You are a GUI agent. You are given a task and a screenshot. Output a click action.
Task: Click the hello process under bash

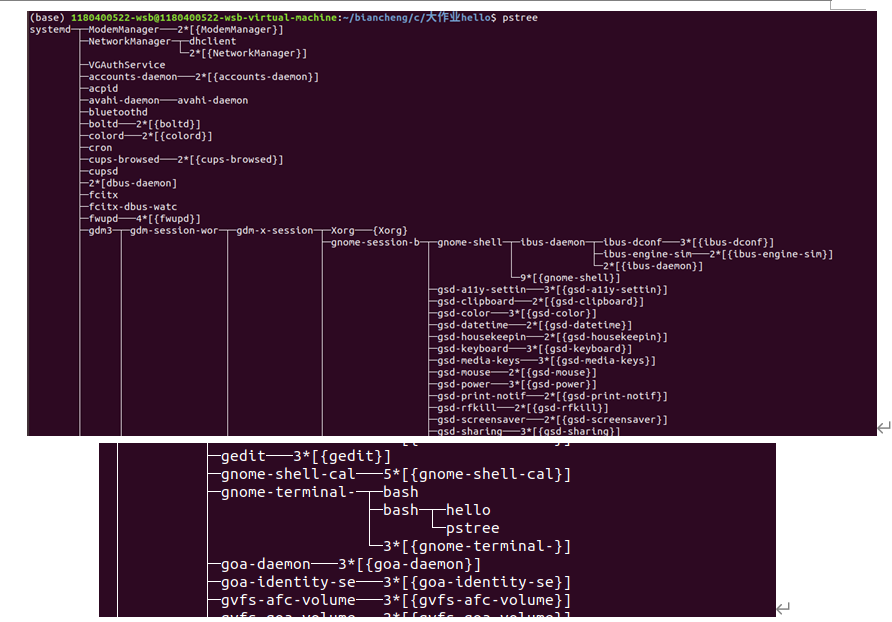point(468,510)
